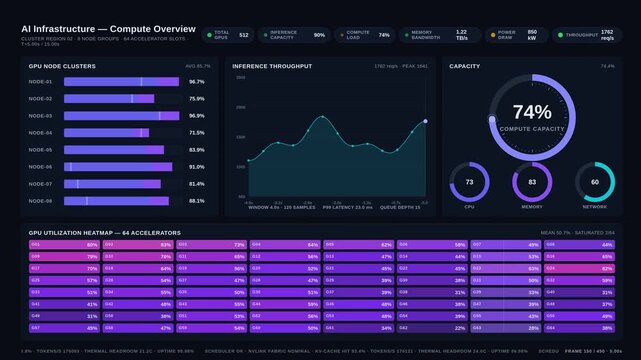Viewport: 641px width, 360px height.
Task: Click the 71.5% value for NODE-04
Action: click(x=197, y=133)
